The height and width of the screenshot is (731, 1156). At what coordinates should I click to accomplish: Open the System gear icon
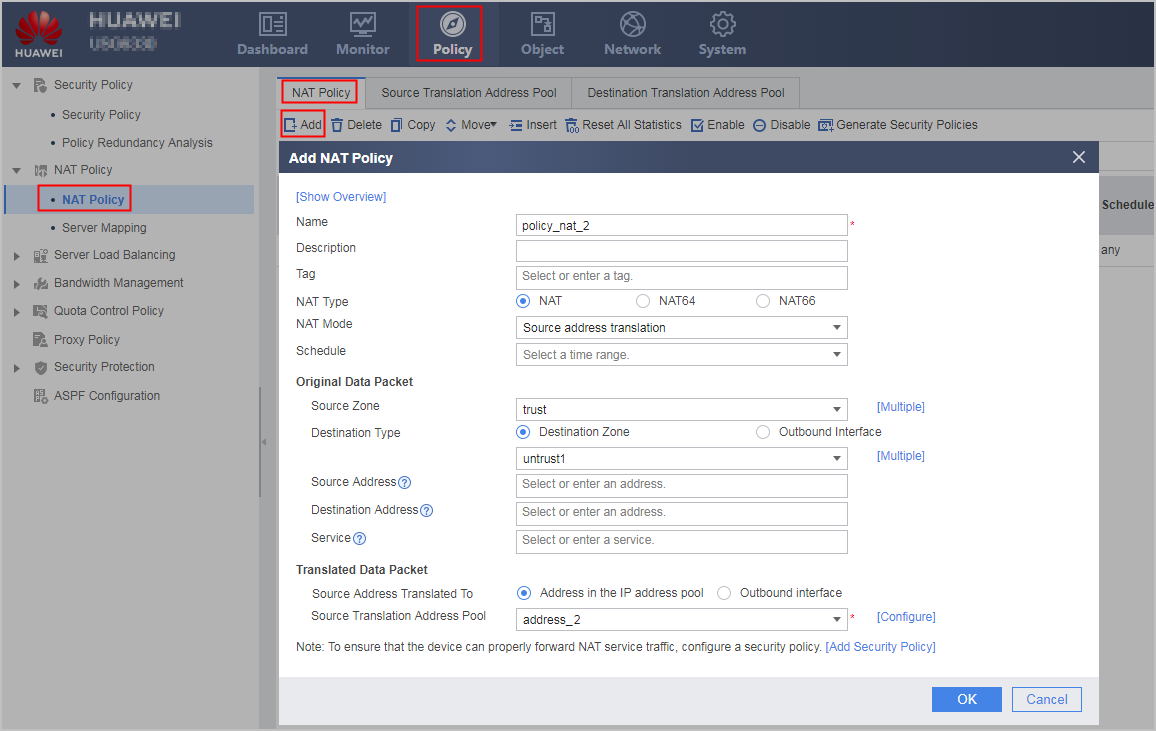(x=722, y=24)
